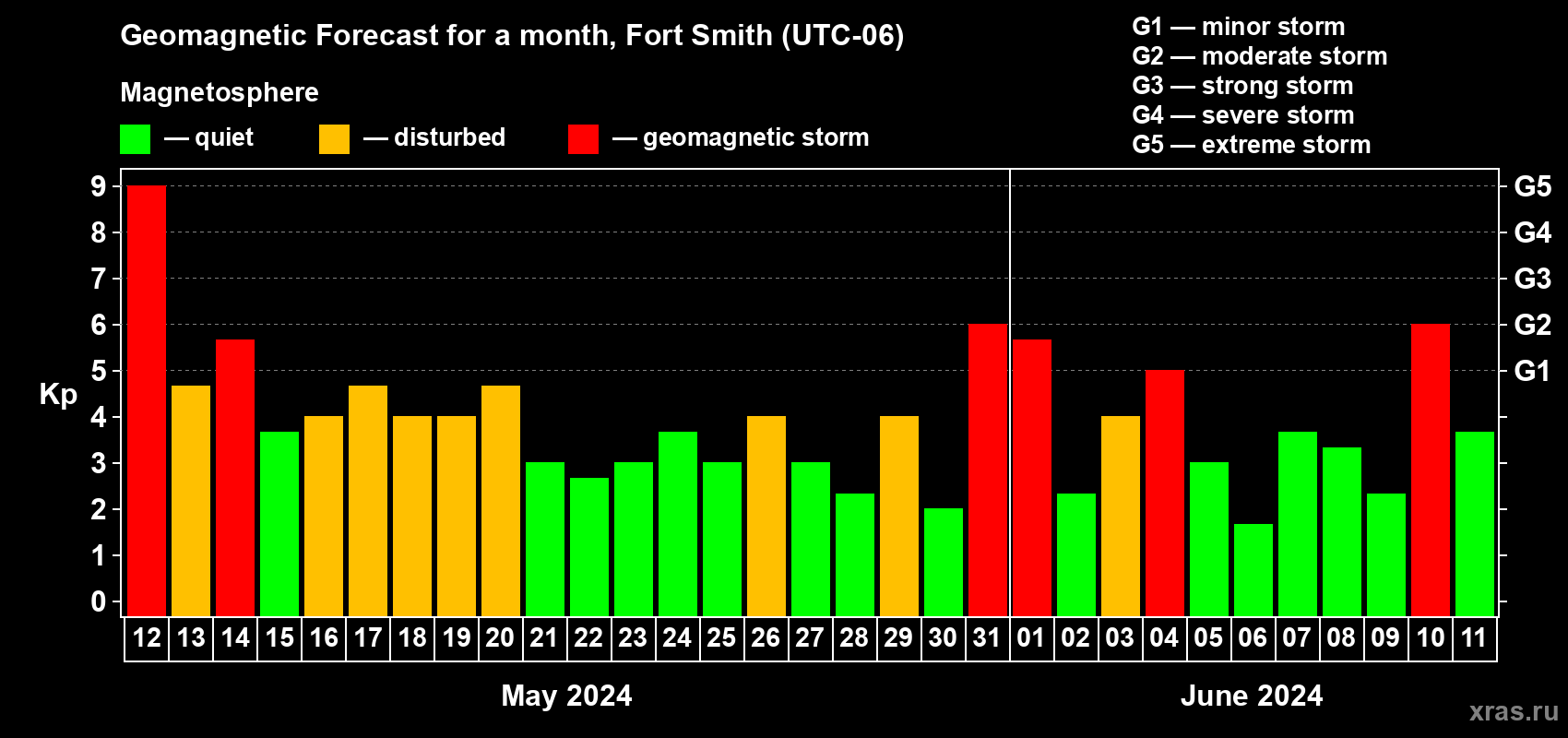Click the May 2024 month label
The image size is (1568, 738).
[x=566, y=696]
